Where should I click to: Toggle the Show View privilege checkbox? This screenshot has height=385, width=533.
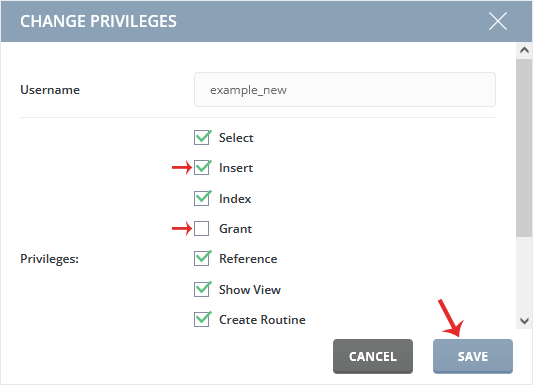(x=202, y=289)
